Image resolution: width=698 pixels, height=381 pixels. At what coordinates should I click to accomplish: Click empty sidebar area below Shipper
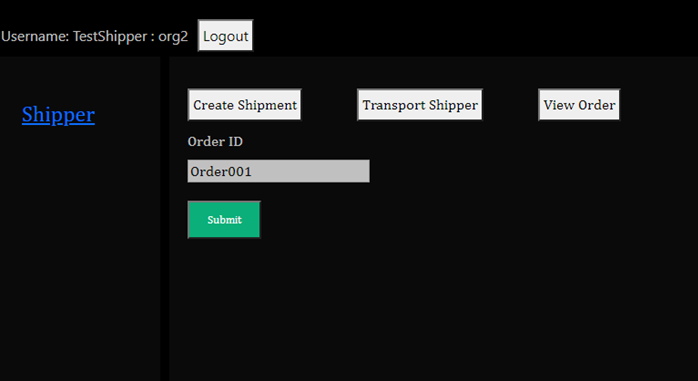(80, 254)
